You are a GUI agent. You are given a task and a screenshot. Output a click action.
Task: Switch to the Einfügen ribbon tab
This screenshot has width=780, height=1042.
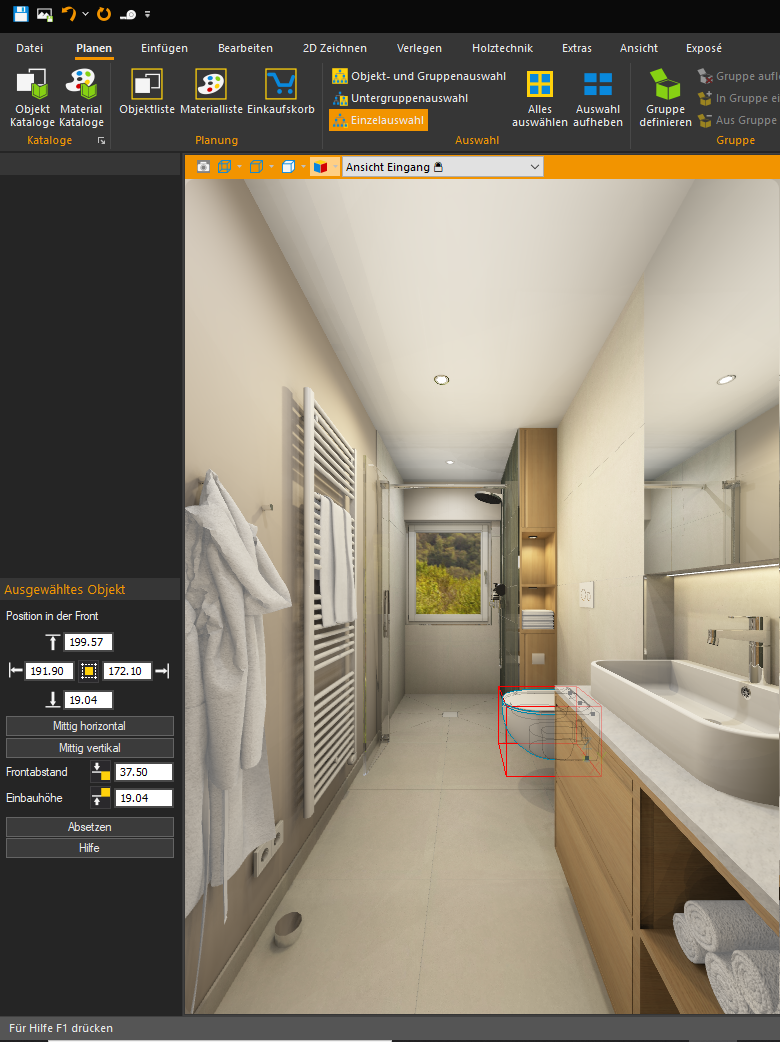coord(164,48)
